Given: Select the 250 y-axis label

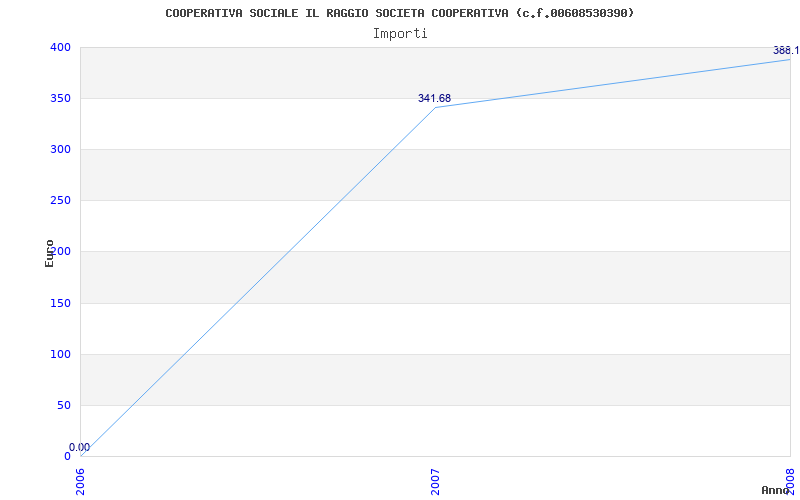Looking at the screenshot, I should pyautogui.click(x=60, y=201).
